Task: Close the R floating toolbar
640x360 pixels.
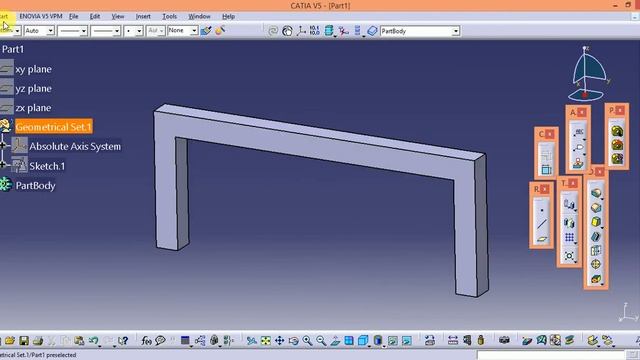Action: [x=544, y=189]
